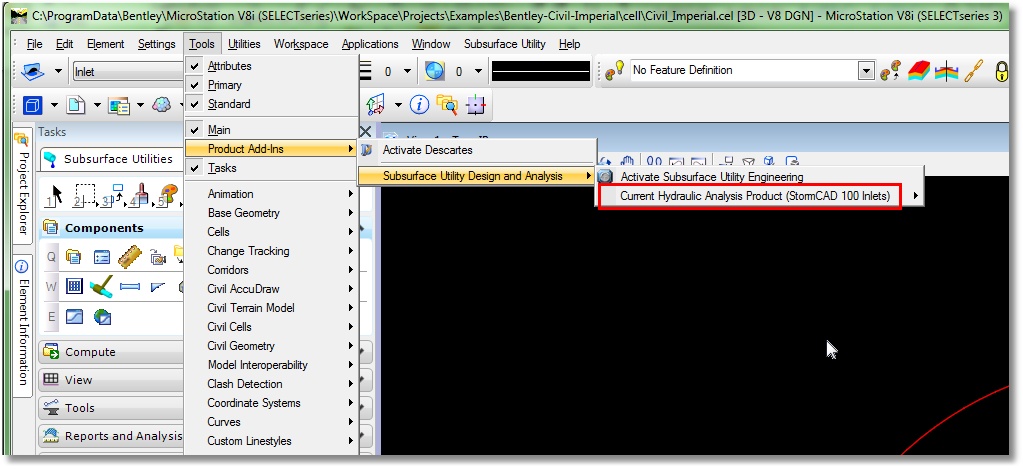Open the Element menu
Screen dimensions: 1023x469
tap(105, 44)
